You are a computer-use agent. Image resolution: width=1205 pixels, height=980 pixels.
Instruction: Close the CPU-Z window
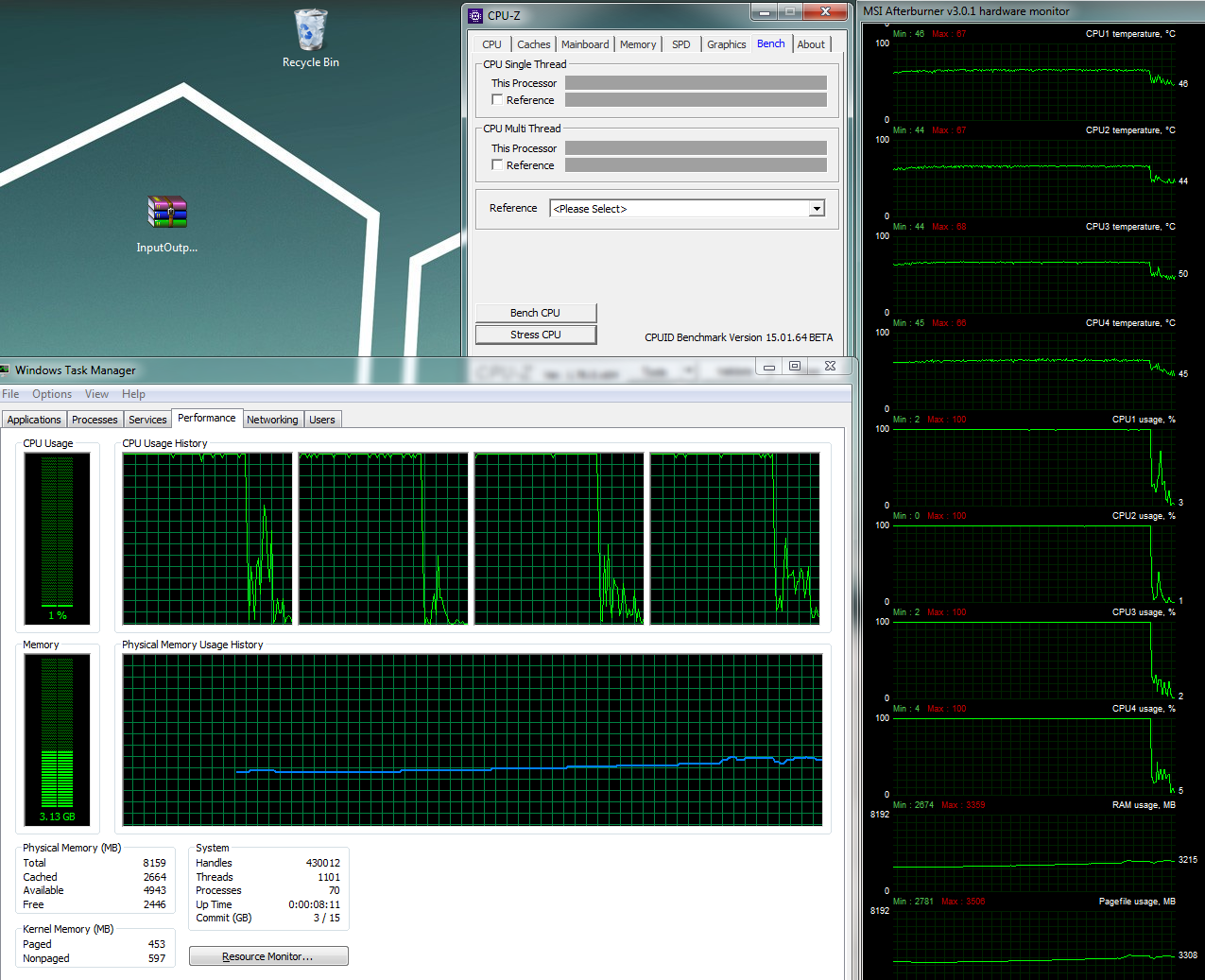[825, 11]
